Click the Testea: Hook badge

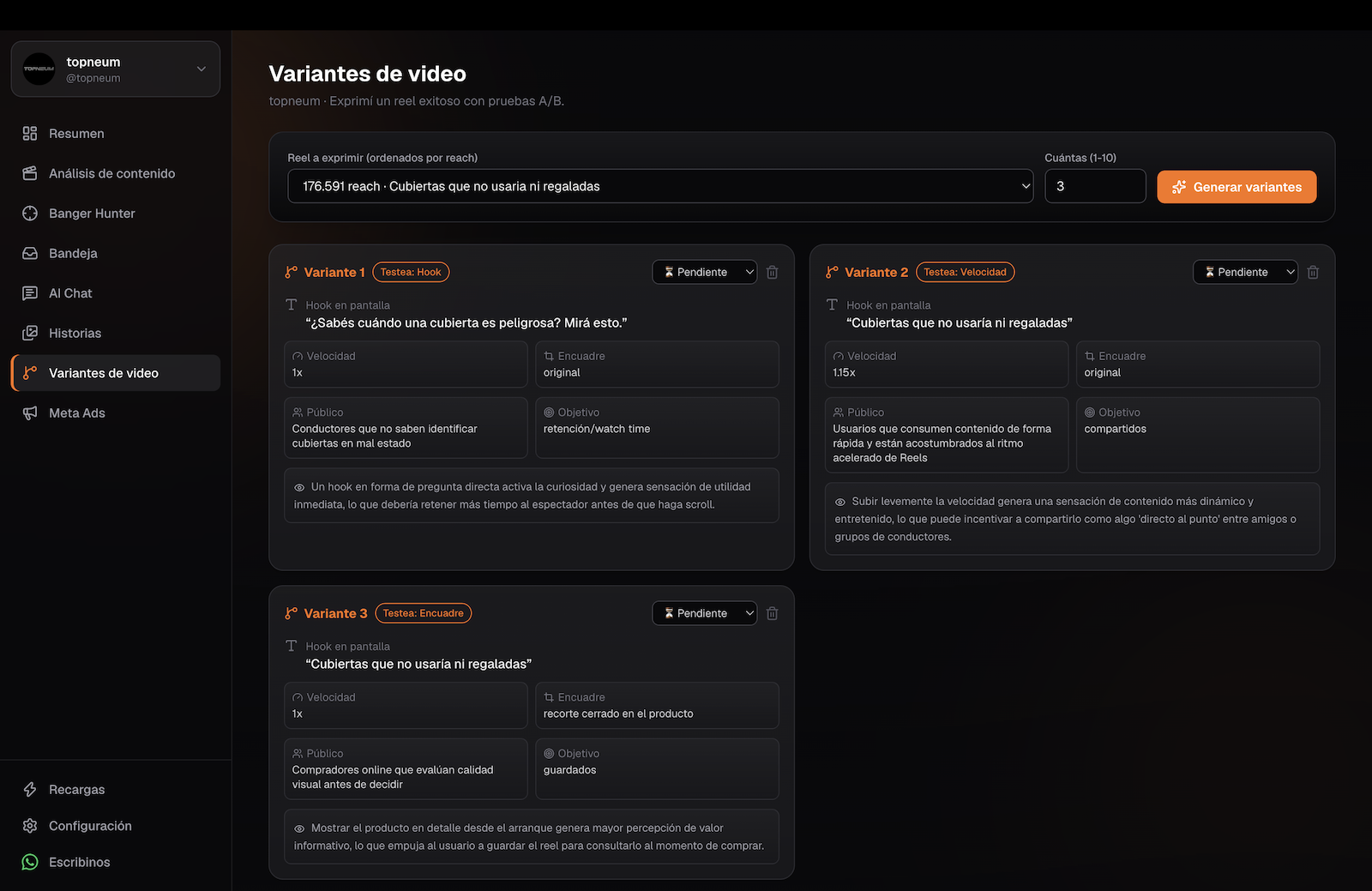411,272
